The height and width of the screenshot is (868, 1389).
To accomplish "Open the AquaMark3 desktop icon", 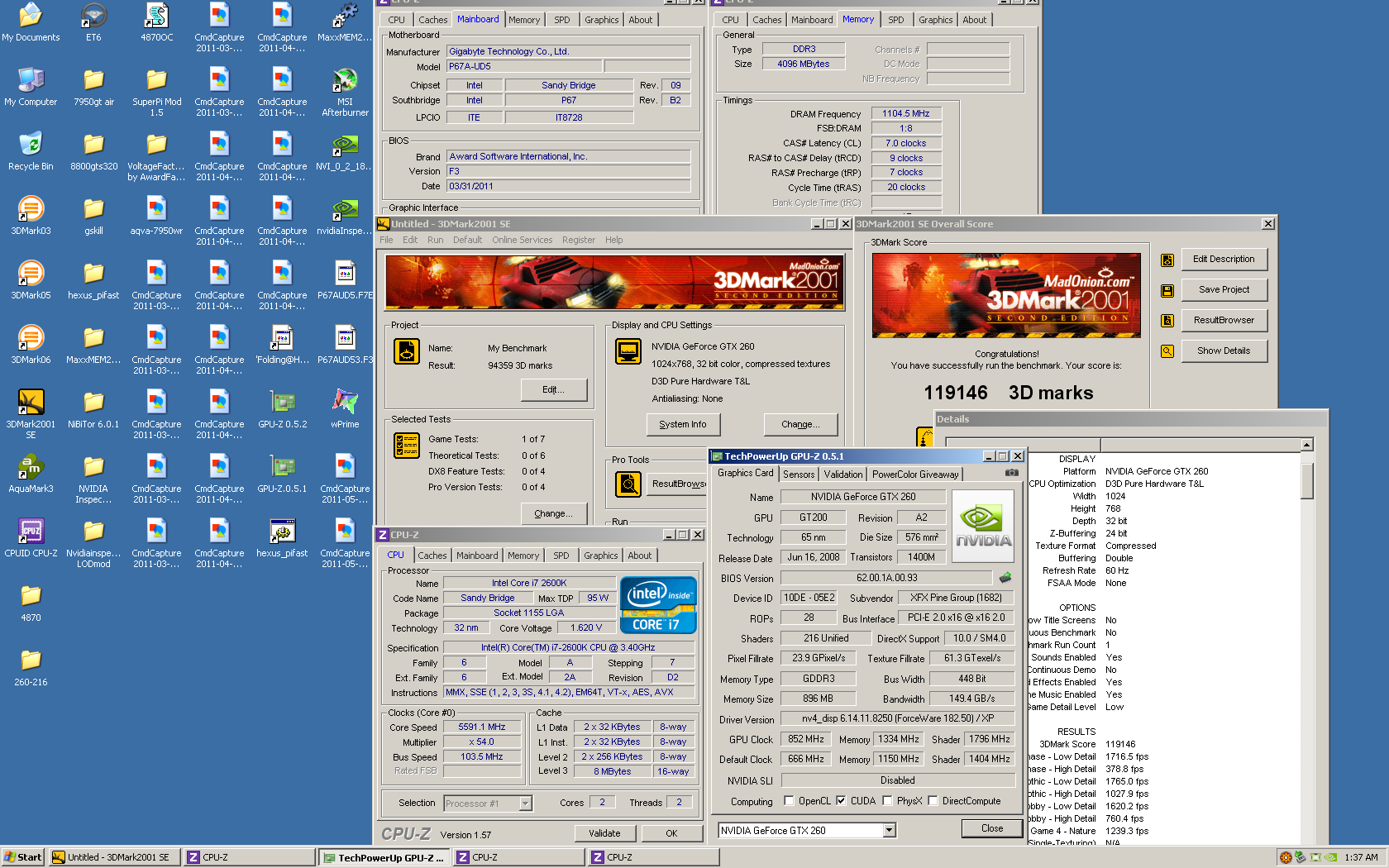I will pyautogui.click(x=31, y=473).
